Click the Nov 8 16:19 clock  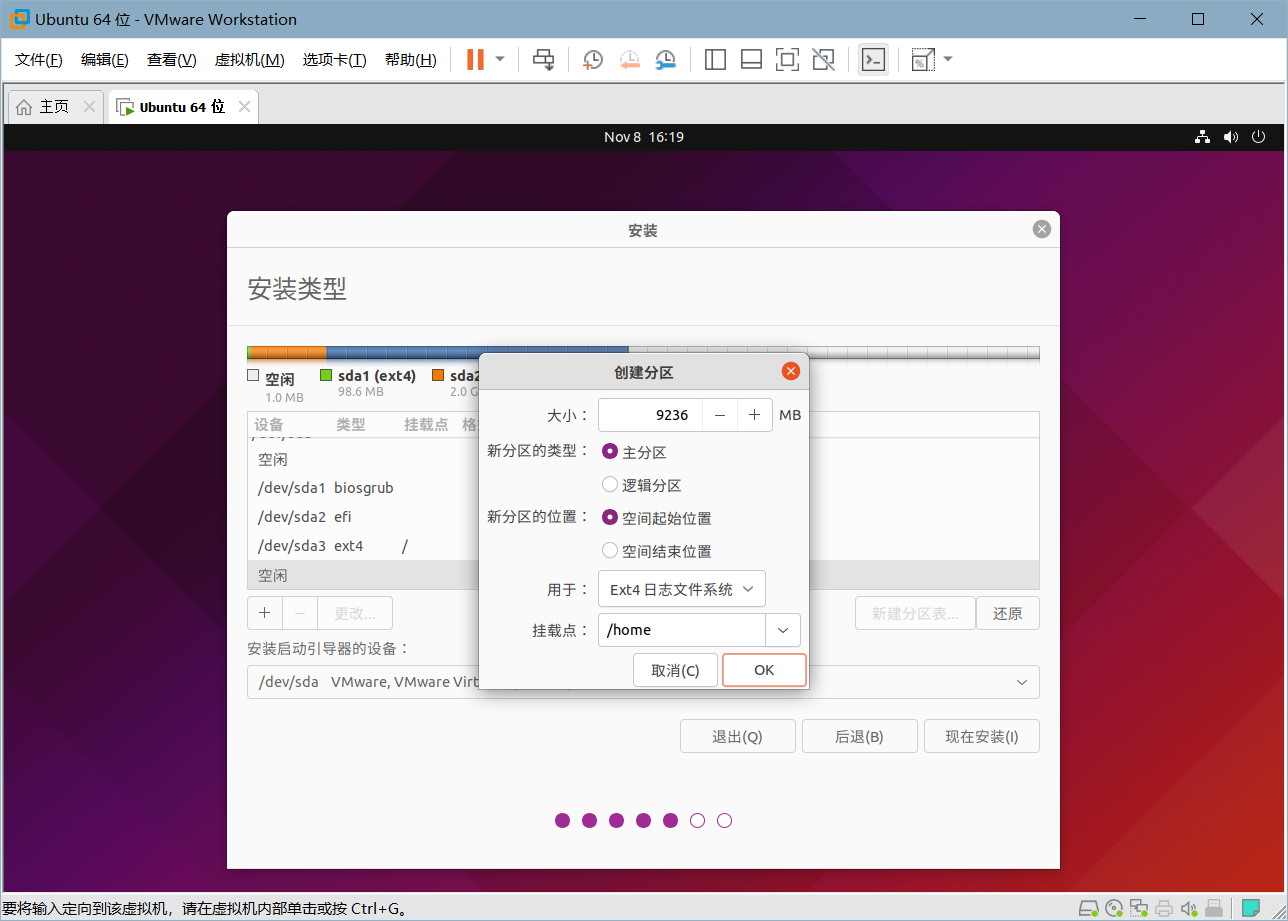(644, 137)
